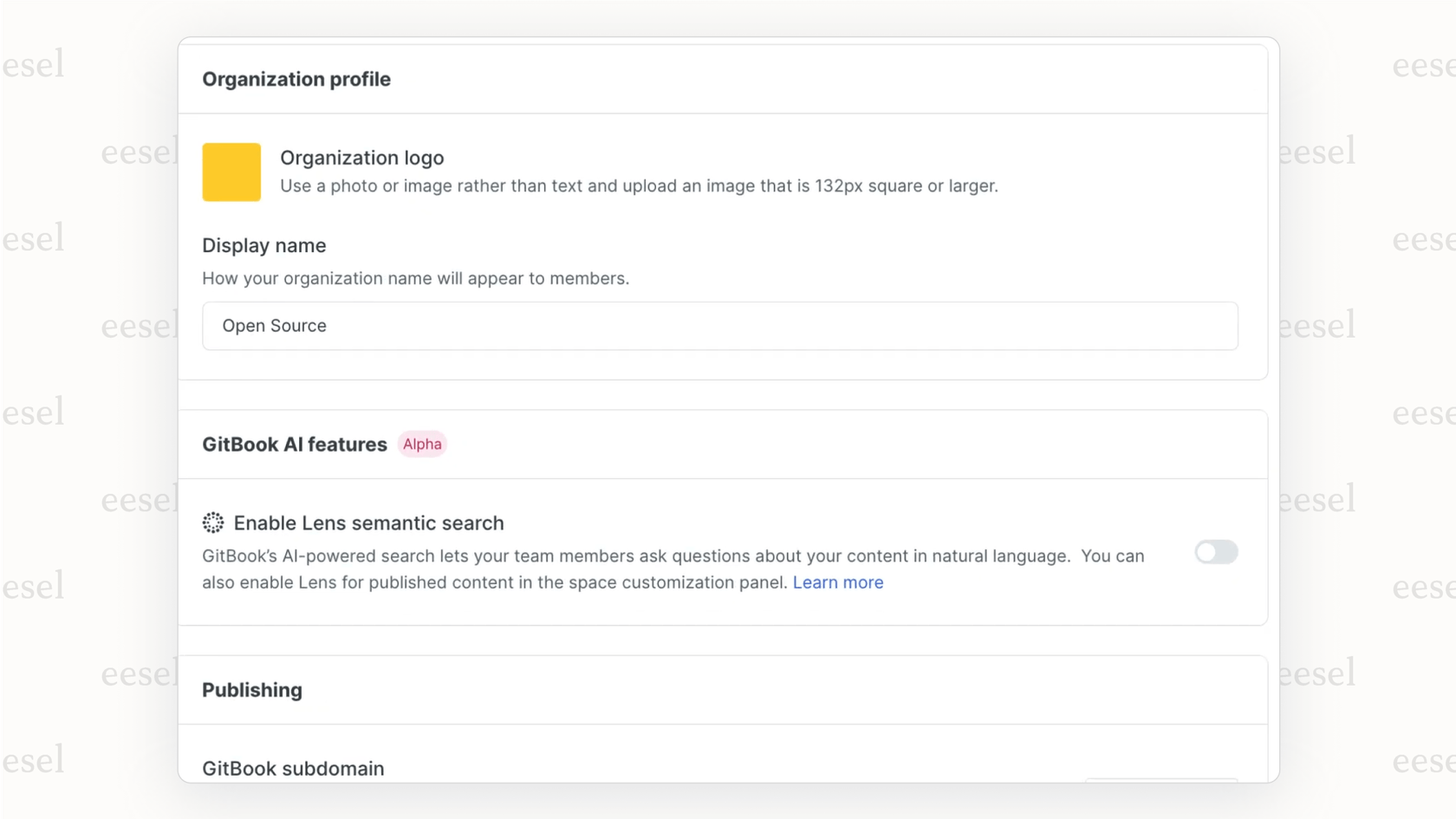
Task: Click the Organization profile section header
Action: click(296, 79)
